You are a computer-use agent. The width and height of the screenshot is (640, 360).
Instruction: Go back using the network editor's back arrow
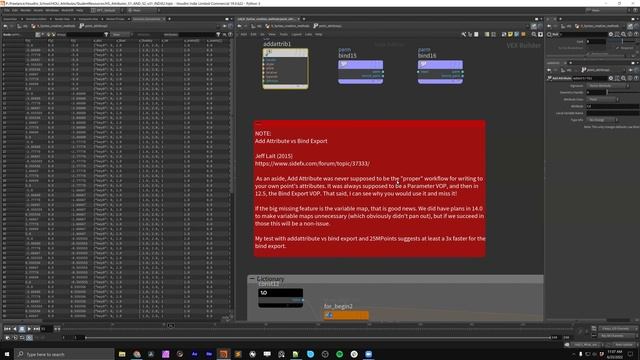240,26
